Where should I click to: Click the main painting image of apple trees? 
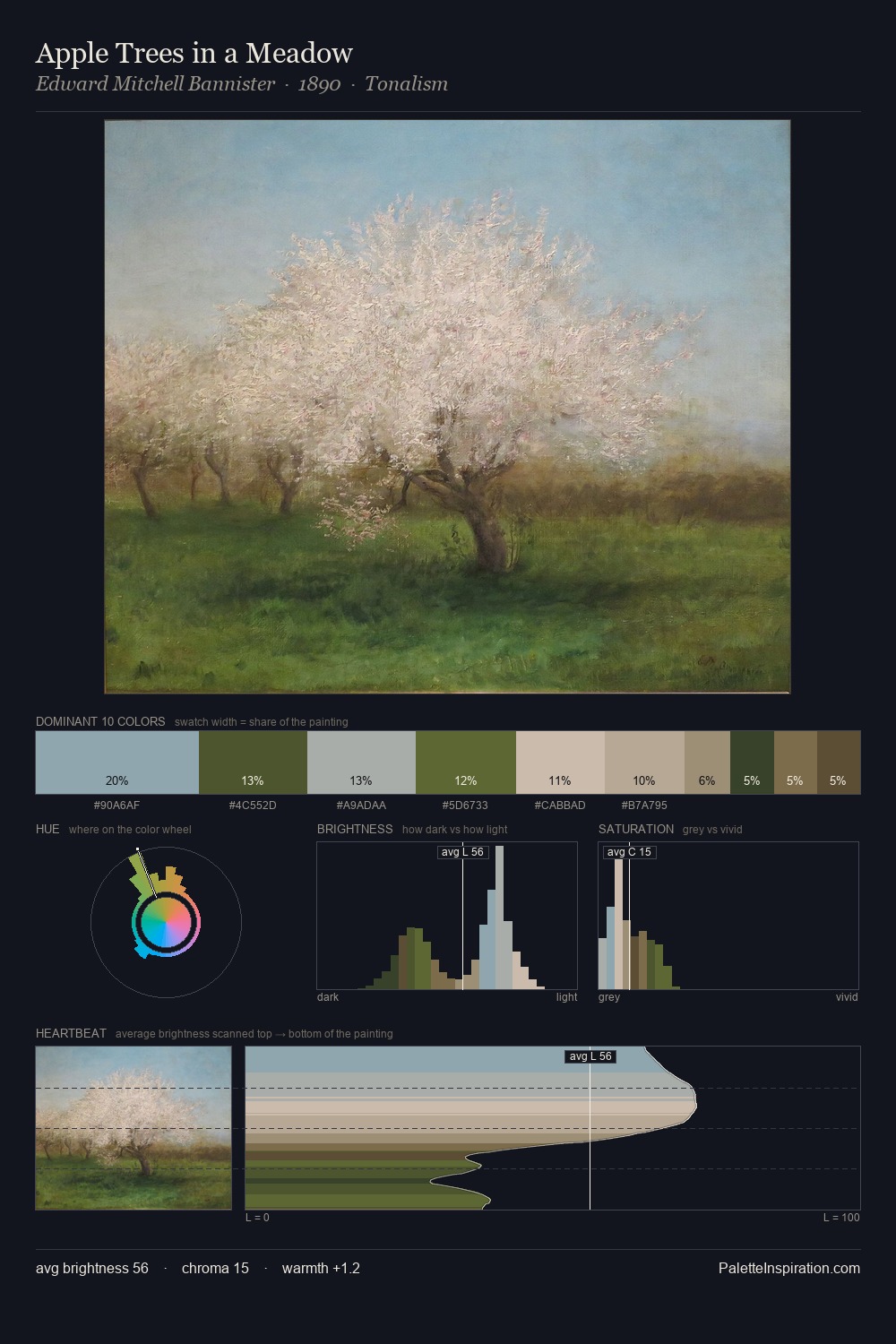447,407
